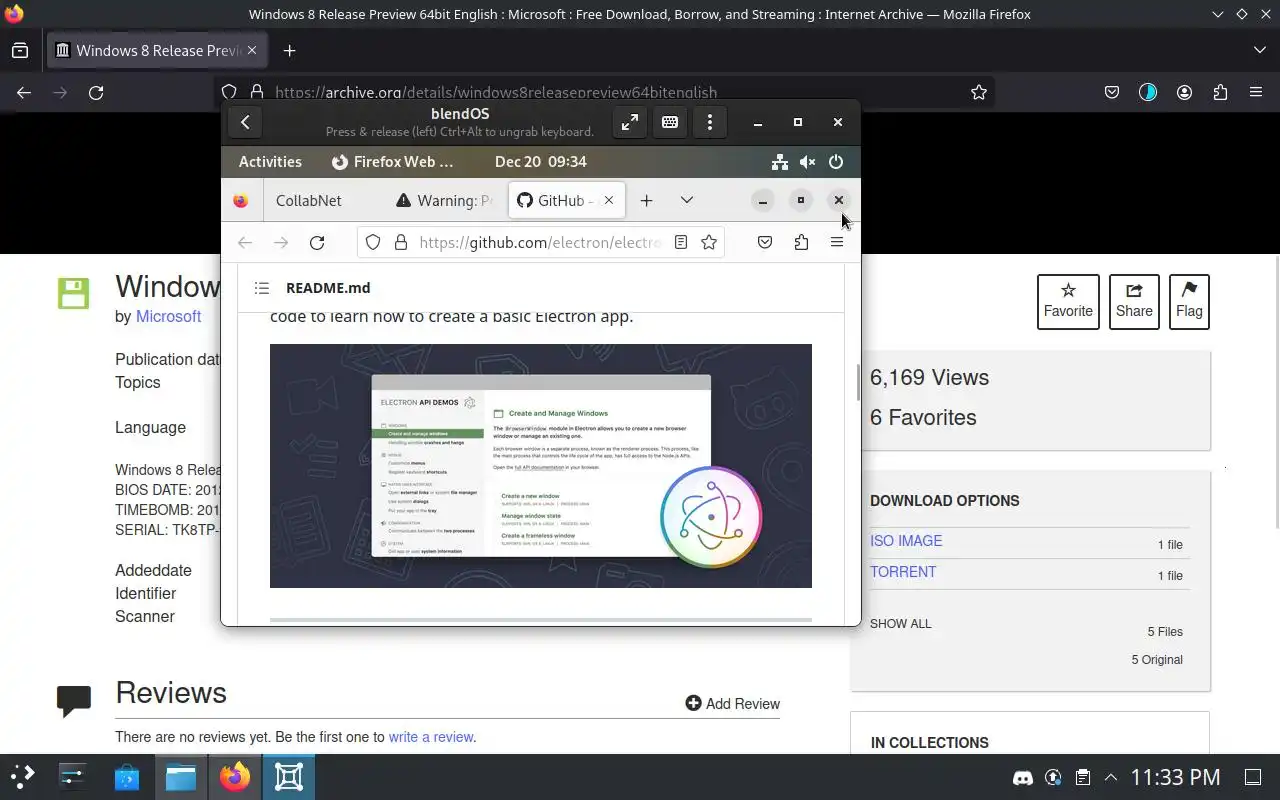1280x800 pixels.
Task: Open the blendOS viewer three-dot menu
Action: [710, 122]
